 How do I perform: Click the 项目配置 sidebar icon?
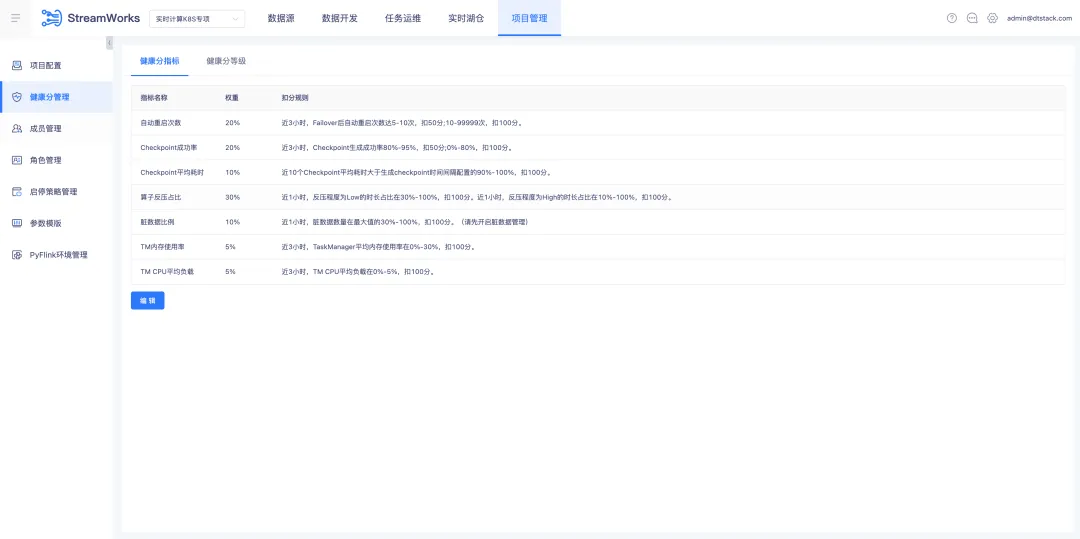pyautogui.click(x=17, y=65)
